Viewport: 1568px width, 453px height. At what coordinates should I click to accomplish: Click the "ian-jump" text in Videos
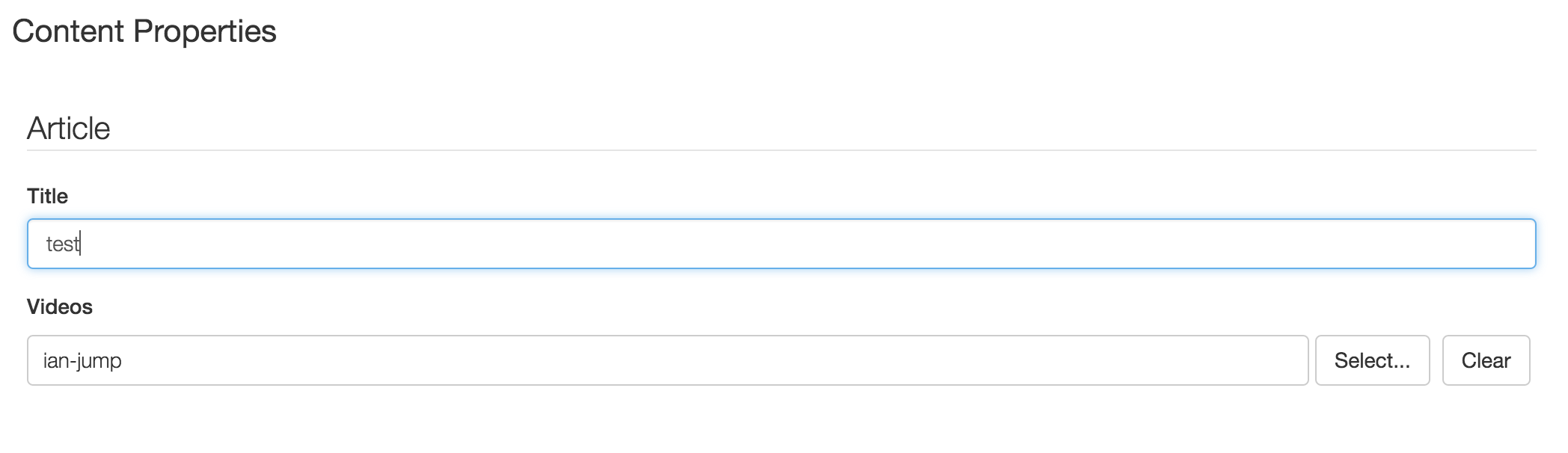point(82,360)
